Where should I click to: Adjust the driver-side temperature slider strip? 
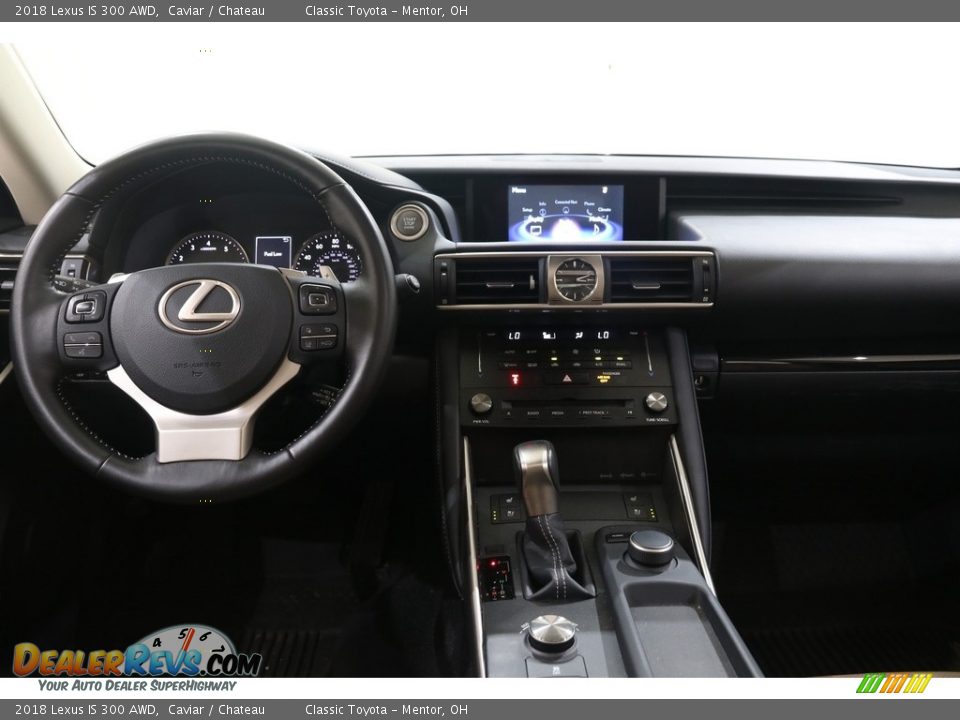point(480,354)
